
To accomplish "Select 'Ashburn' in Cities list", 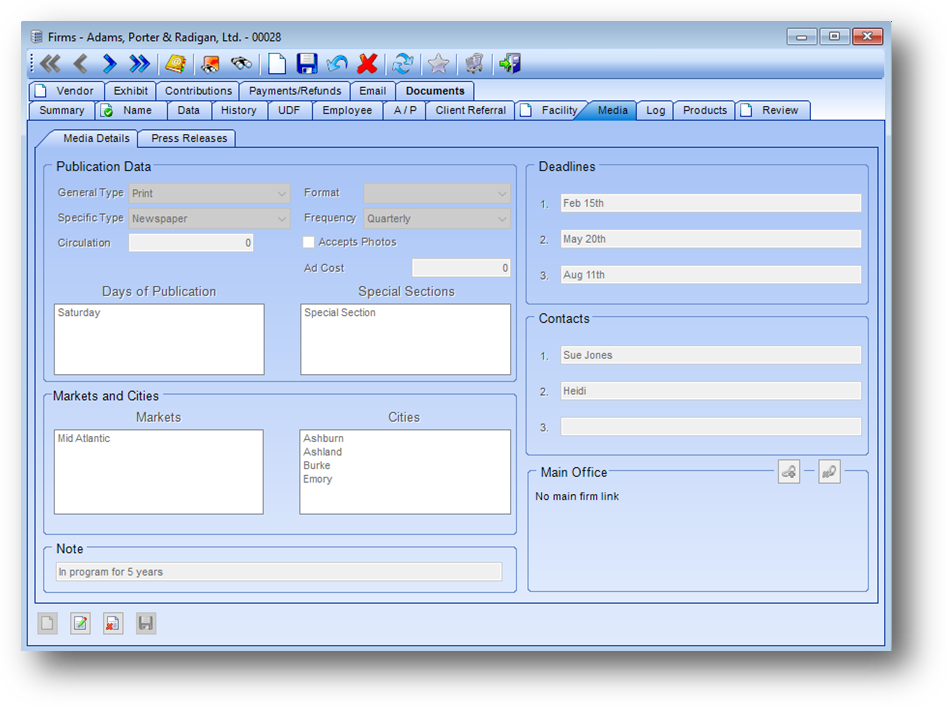I will (x=323, y=438).
